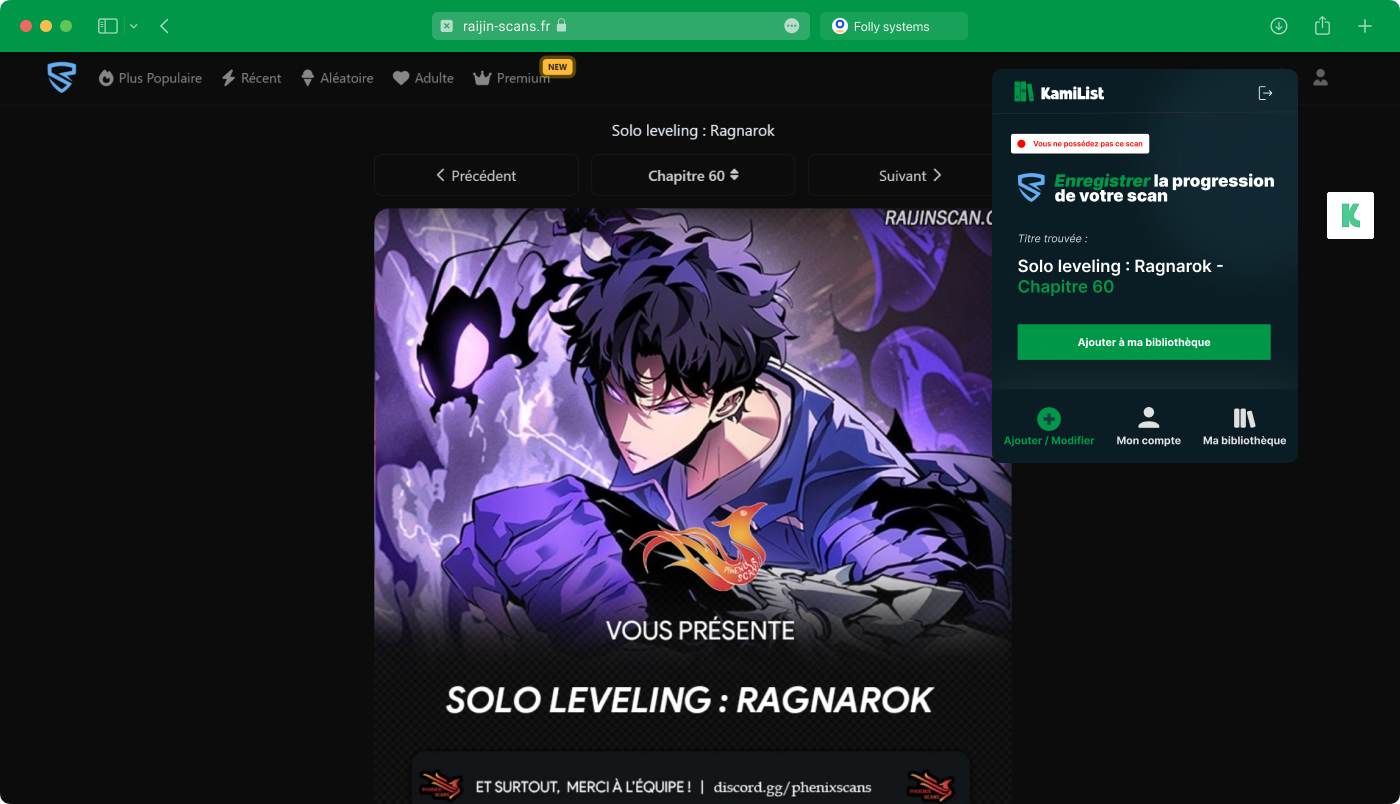Expand the sidebar dropdown chevron
The image size is (1400, 804).
point(134,26)
